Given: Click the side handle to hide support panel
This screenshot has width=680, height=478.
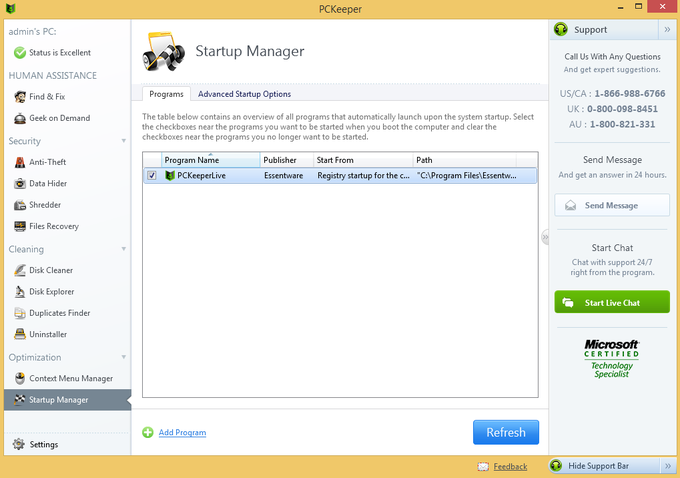Looking at the screenshot, I should tap(545, 237).
